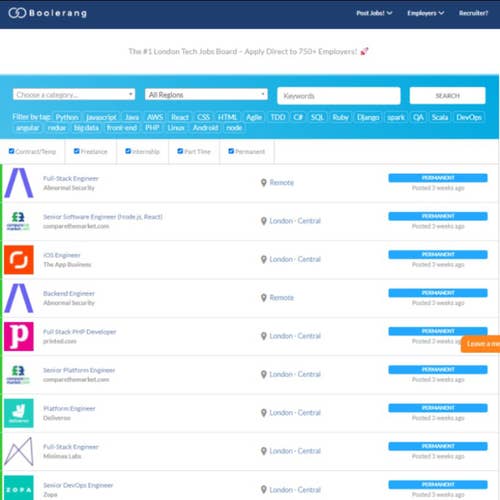The width and height of the screenshot is (500, 500).
Task: Expand the Post Jobs menu chevron
Action: pyautogui.click(x=389, y=13)
